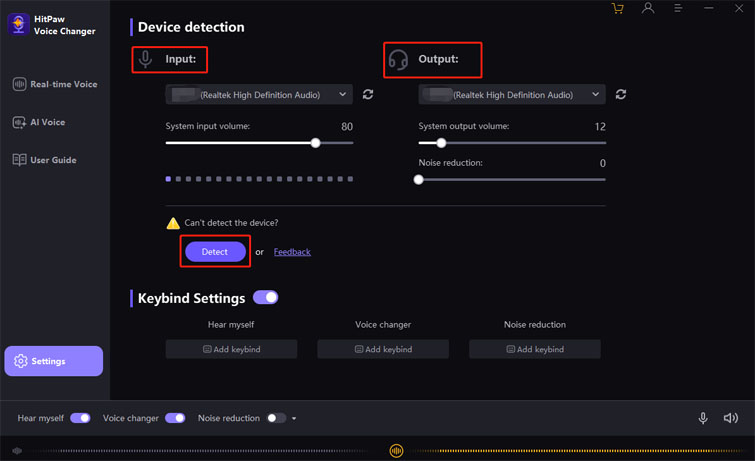Open the Real-time Voice section
This screenshot has height=461, width=755.
tap(55, 84)
